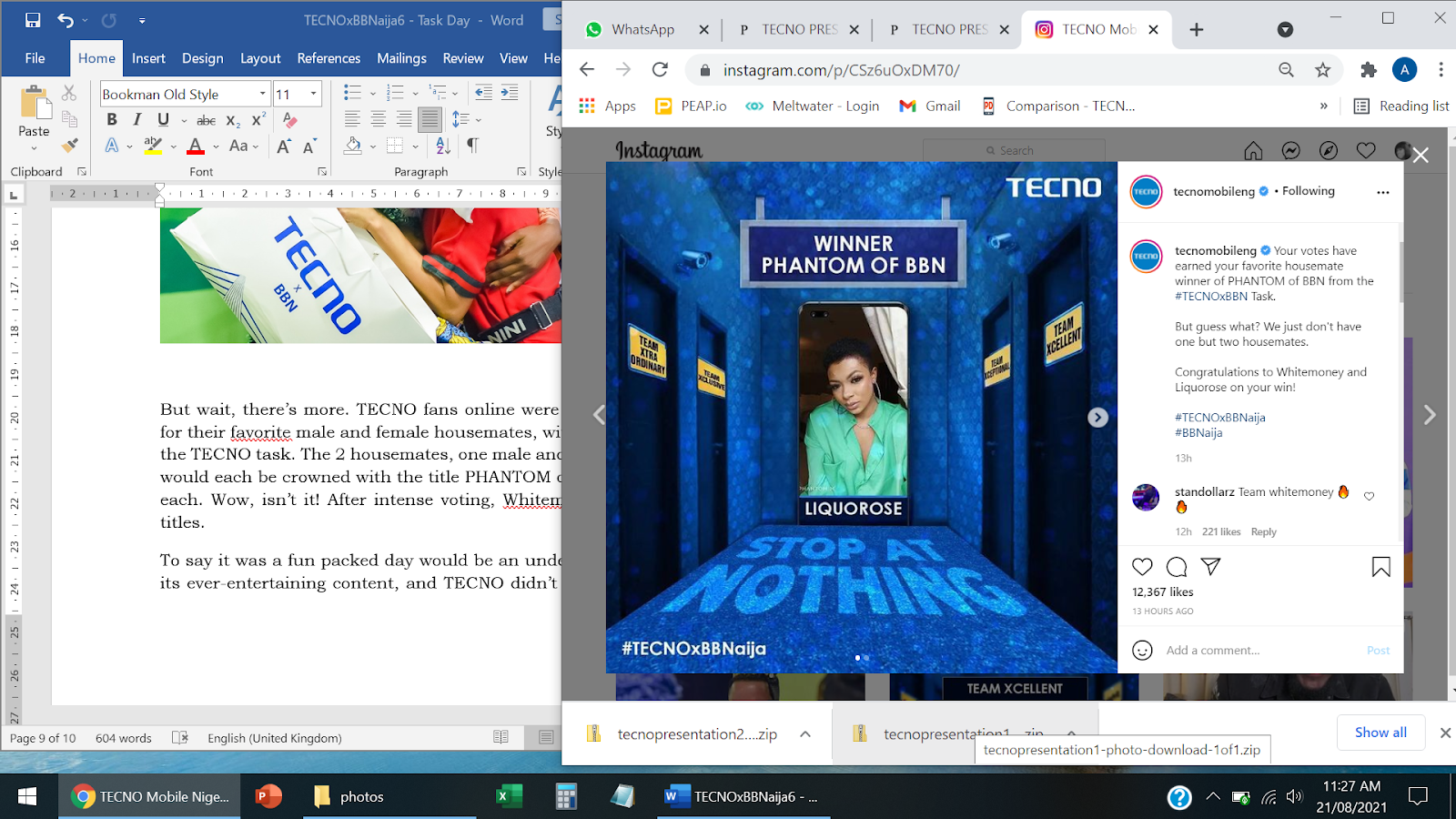Click the #TECNOxBBNaija hashtag link in caption

pos(1219,418)
